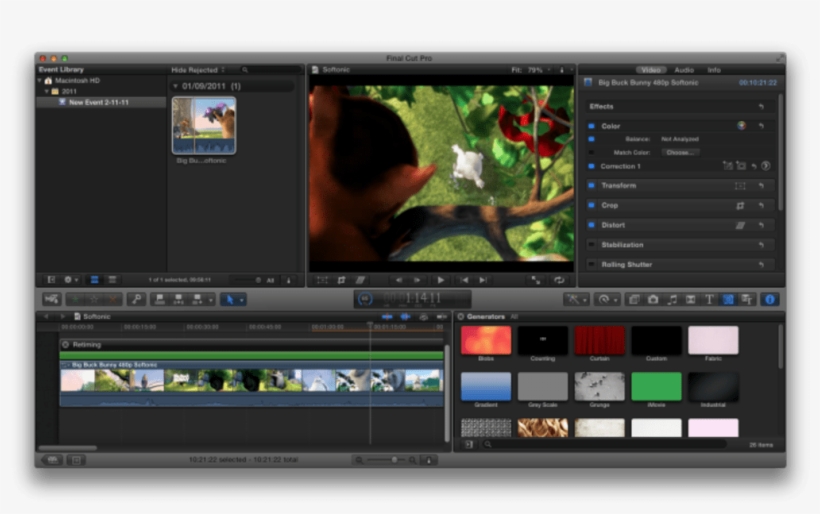Image resolution: width=820 pixels, height=514 pixels.
Task: Click the Append clip to storyline icon
Action: tap(197, 299)
